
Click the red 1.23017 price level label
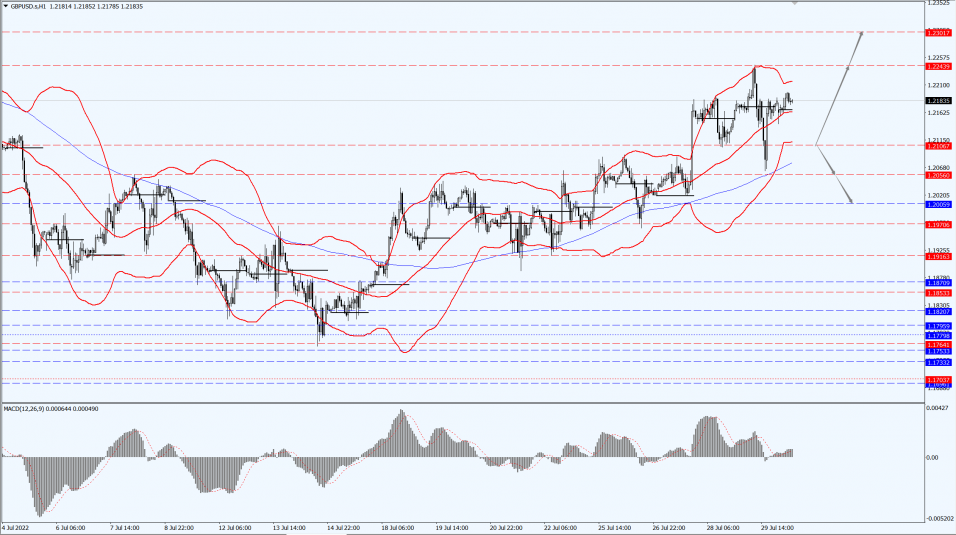coord(938,33)
